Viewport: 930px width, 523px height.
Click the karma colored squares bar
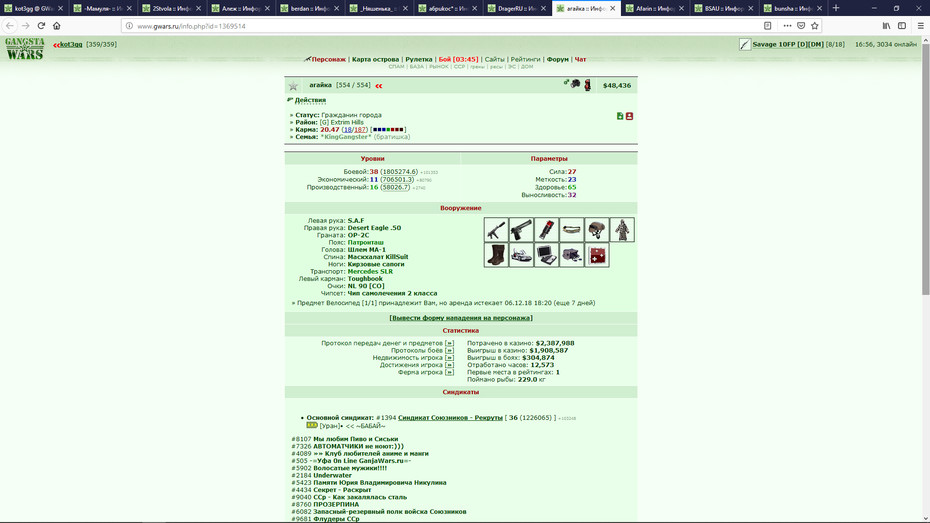(388, 130)
